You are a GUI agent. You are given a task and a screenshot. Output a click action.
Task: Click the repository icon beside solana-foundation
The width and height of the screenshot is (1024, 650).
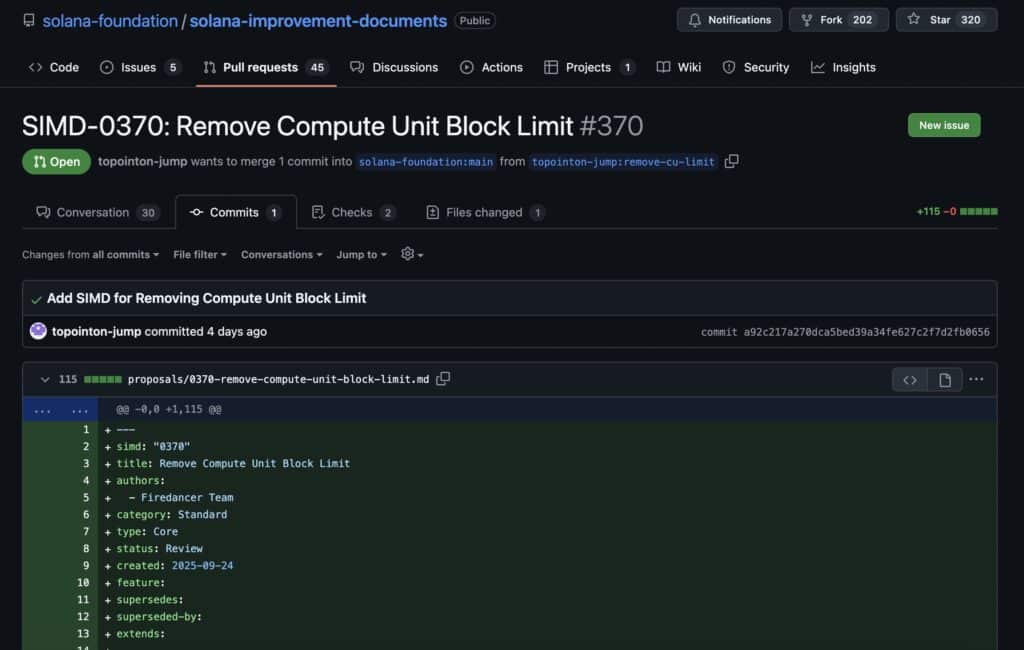[x=29, y=20]
